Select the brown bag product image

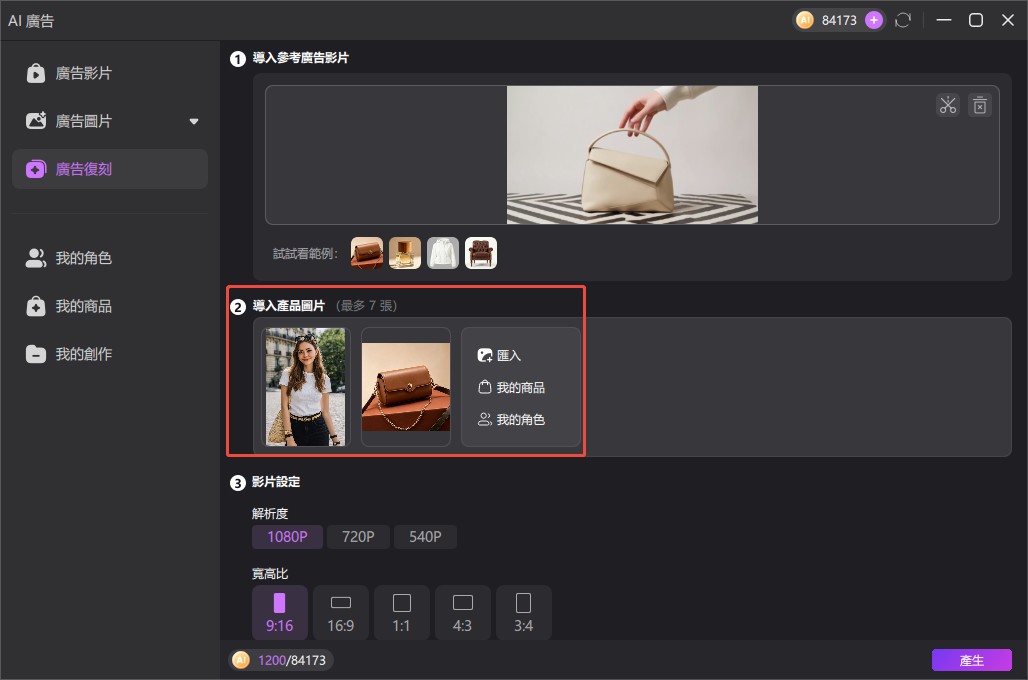(406, 387)
